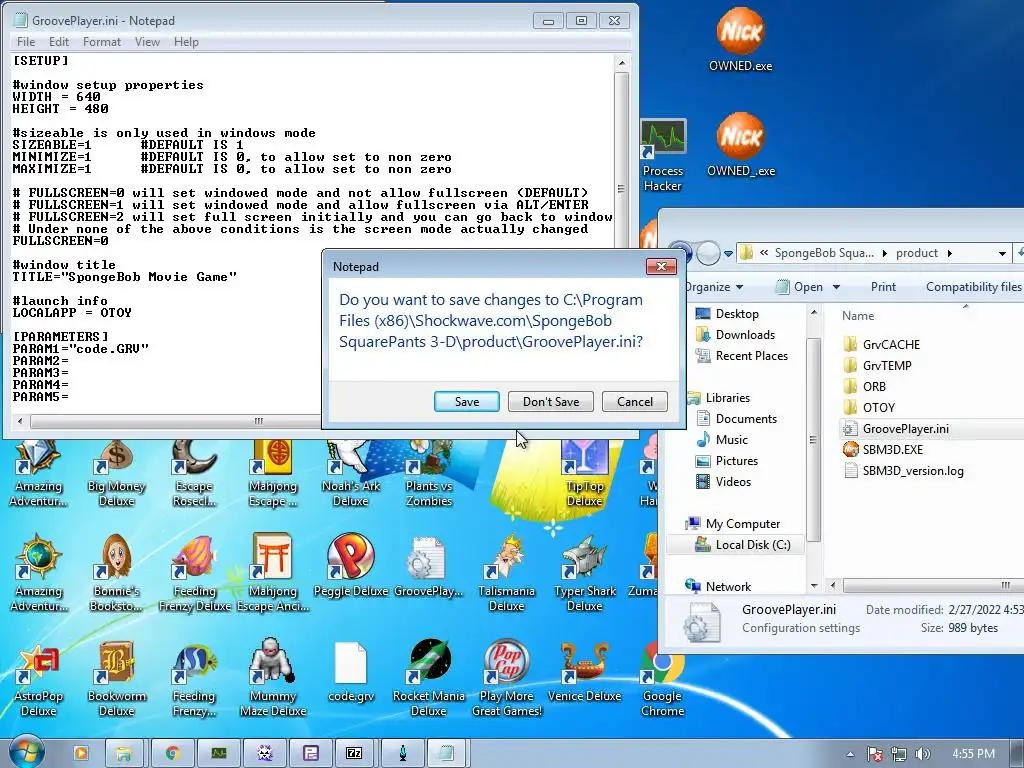This screenshot has height=768, width=1024.
Task: Click Don't Save in the dialog
Action: pyautogui.click(x=551, y=402)
